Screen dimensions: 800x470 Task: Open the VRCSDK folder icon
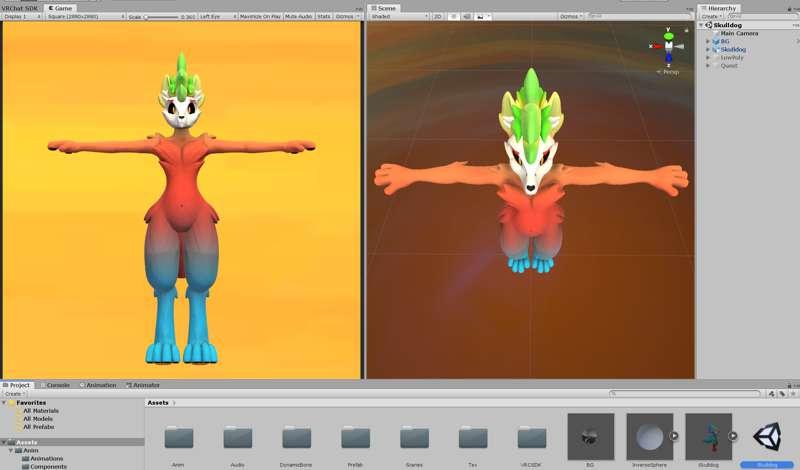tap(532, 438)
